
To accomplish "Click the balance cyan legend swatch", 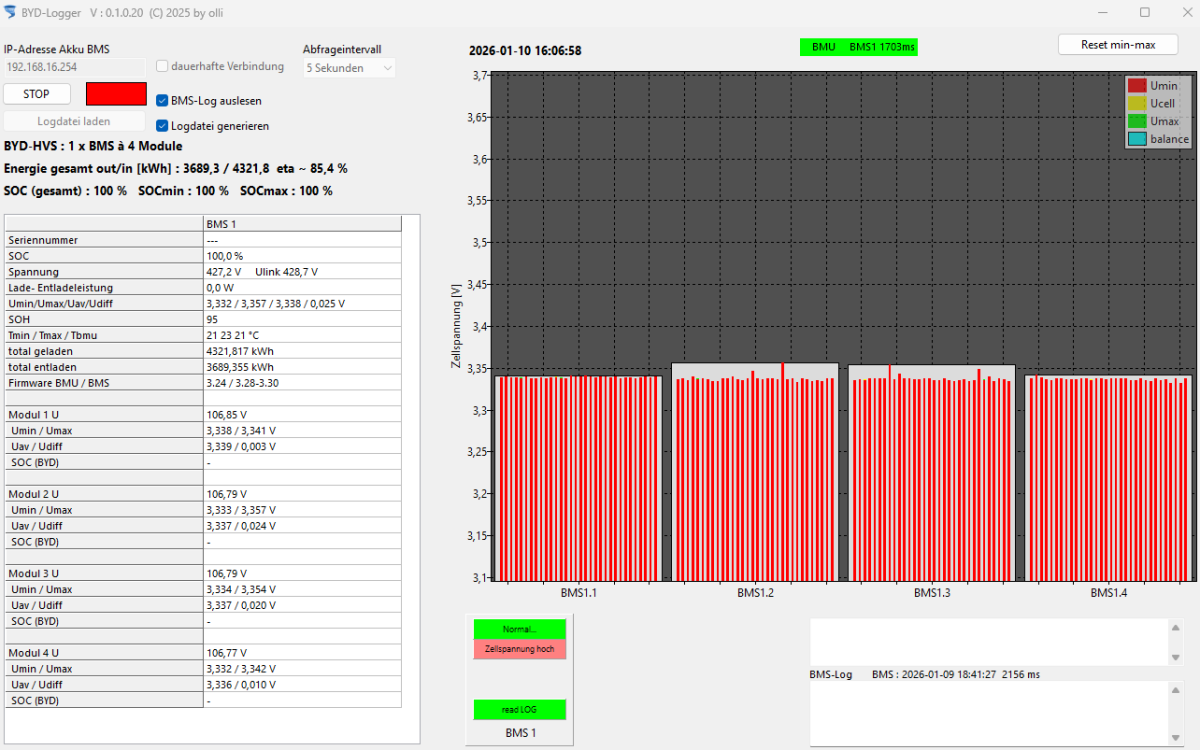I will click(x=1136, y=140).
